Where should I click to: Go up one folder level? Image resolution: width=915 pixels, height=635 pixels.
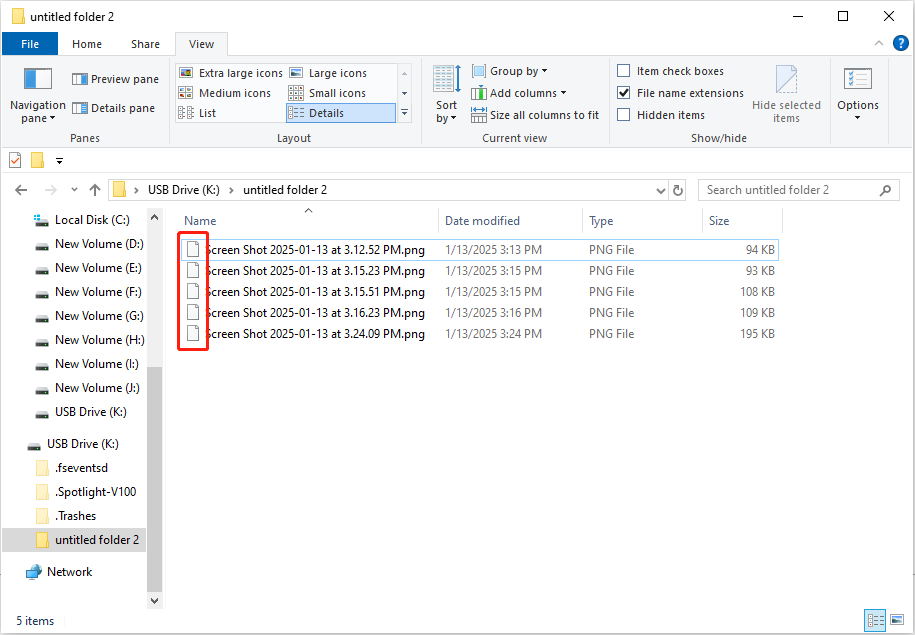click(x=95, y=190)
